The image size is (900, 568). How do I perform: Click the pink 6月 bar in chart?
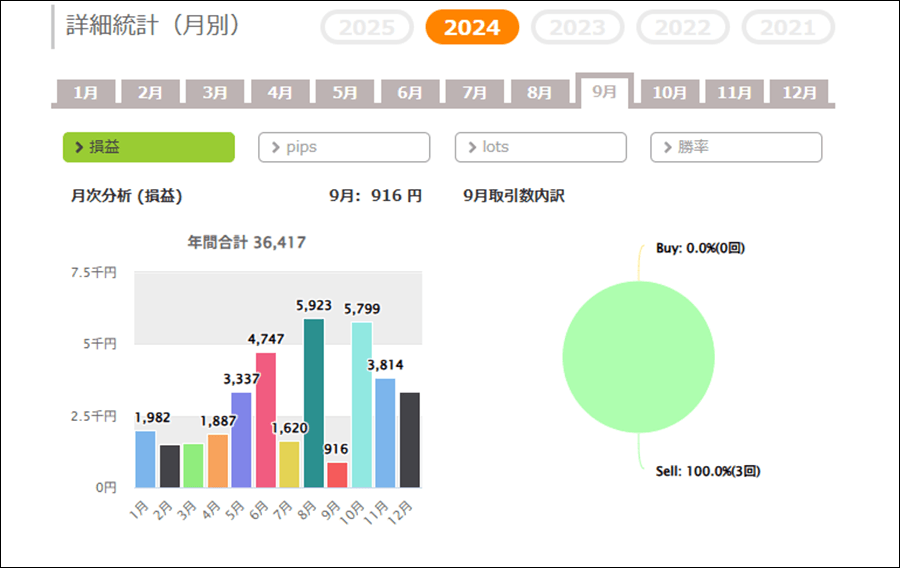coord(266,420)
